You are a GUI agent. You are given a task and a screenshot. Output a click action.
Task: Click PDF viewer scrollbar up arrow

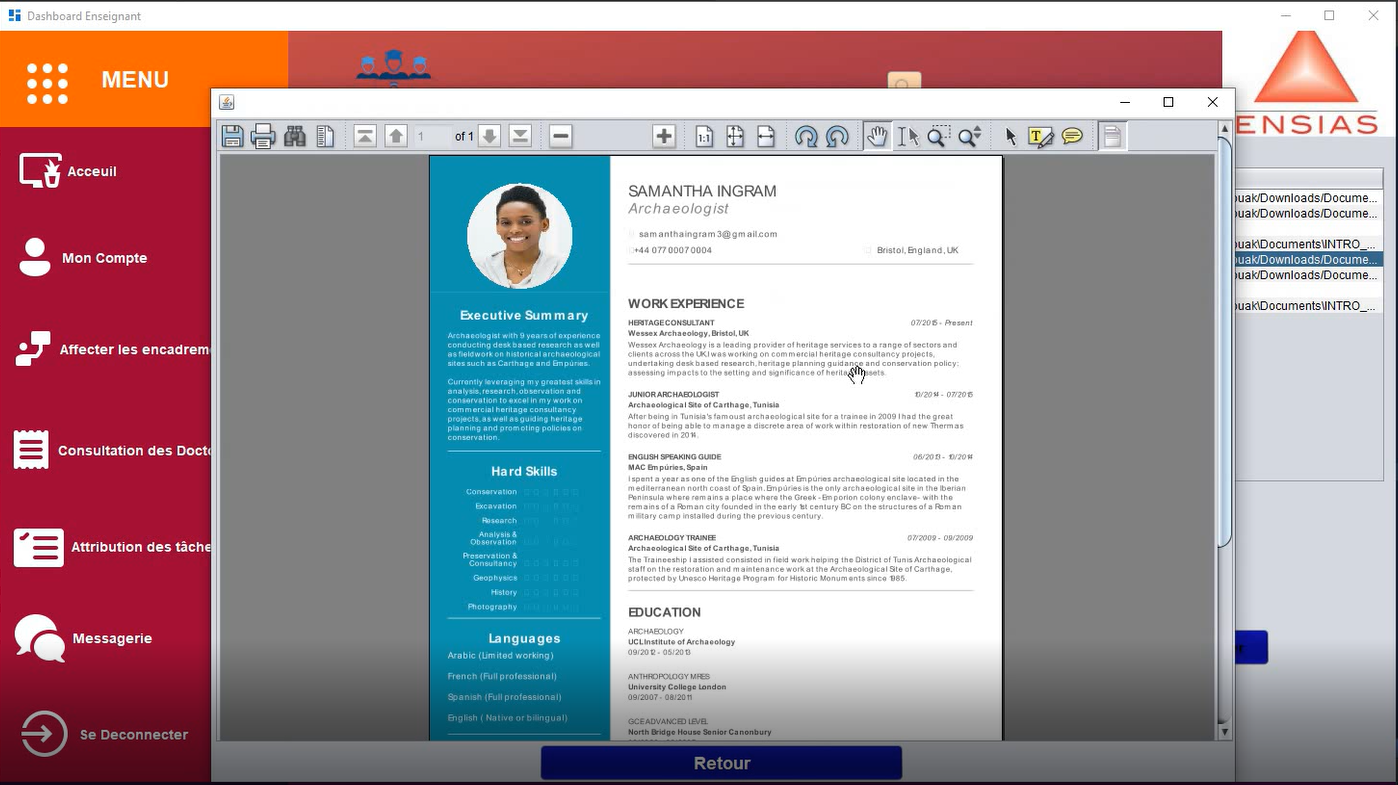[1225, 129]
